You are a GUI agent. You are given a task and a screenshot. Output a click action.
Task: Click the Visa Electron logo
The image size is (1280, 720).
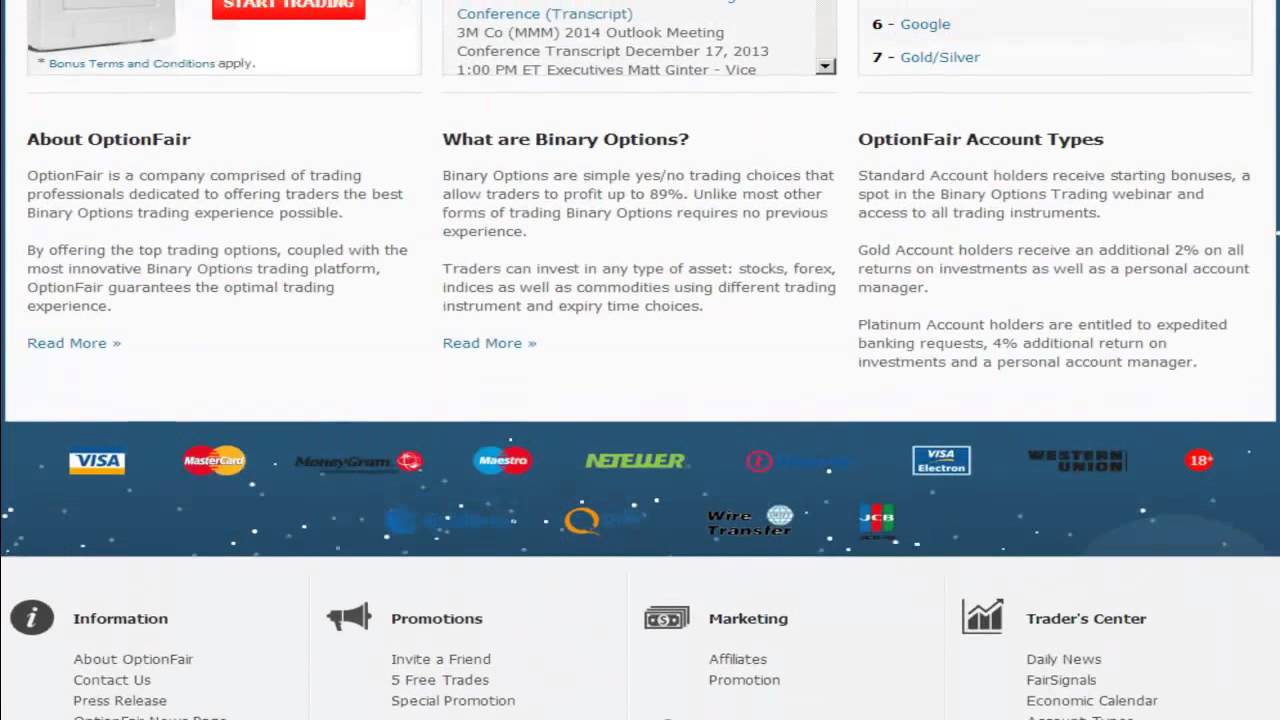941,460
